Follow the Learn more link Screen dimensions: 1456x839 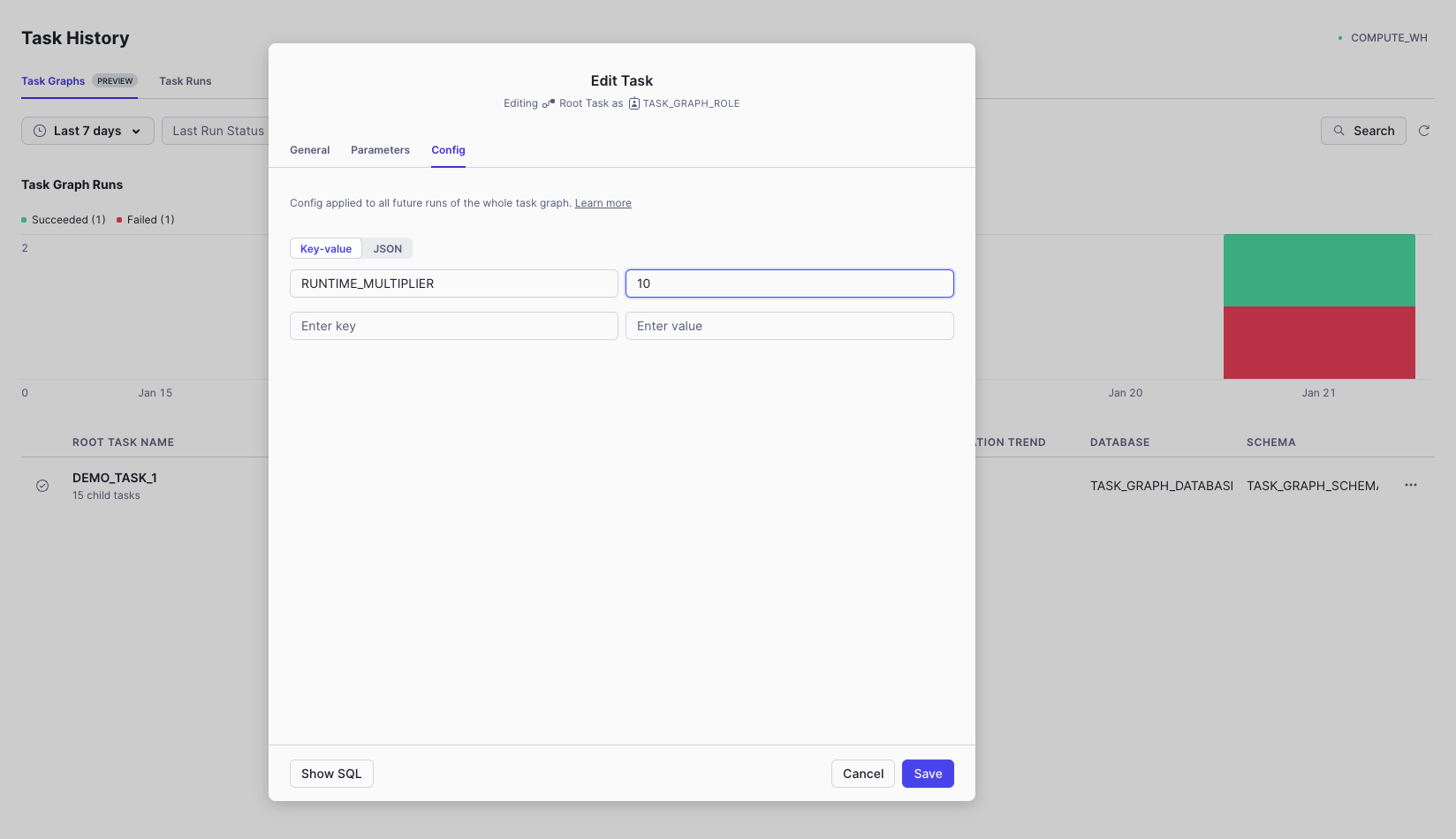tap(603, 203)
